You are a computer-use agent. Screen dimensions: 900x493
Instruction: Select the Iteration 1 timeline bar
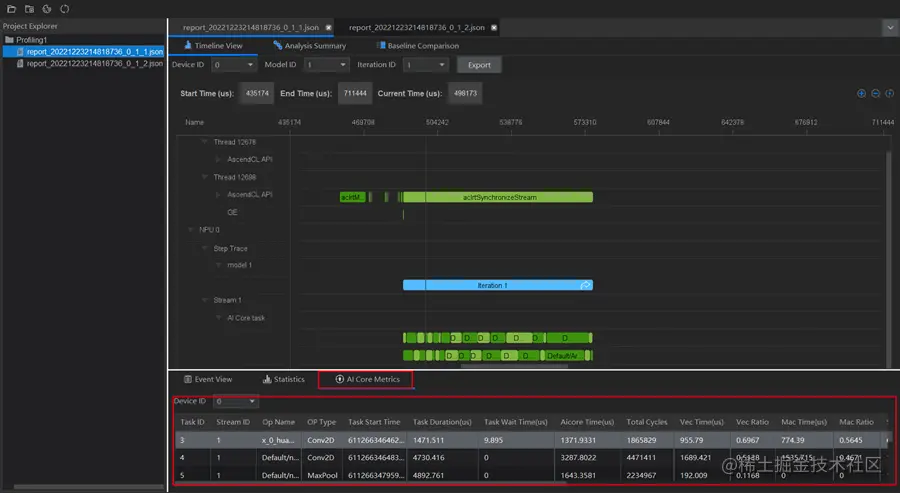[498, 285]
